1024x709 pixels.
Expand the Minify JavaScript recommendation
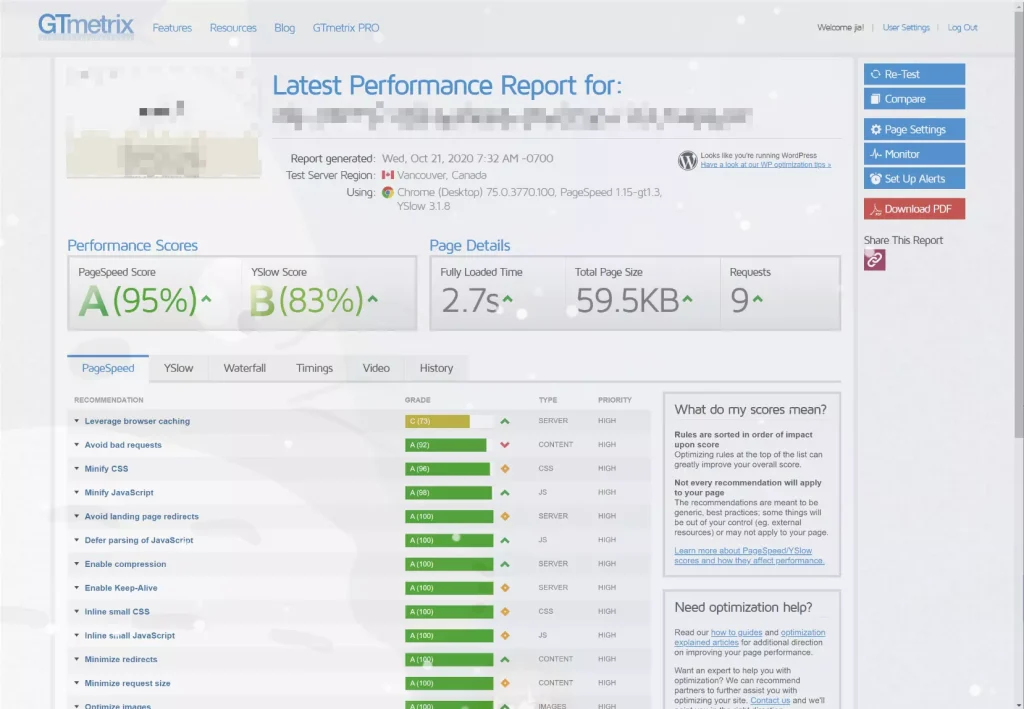pos(119,493)
